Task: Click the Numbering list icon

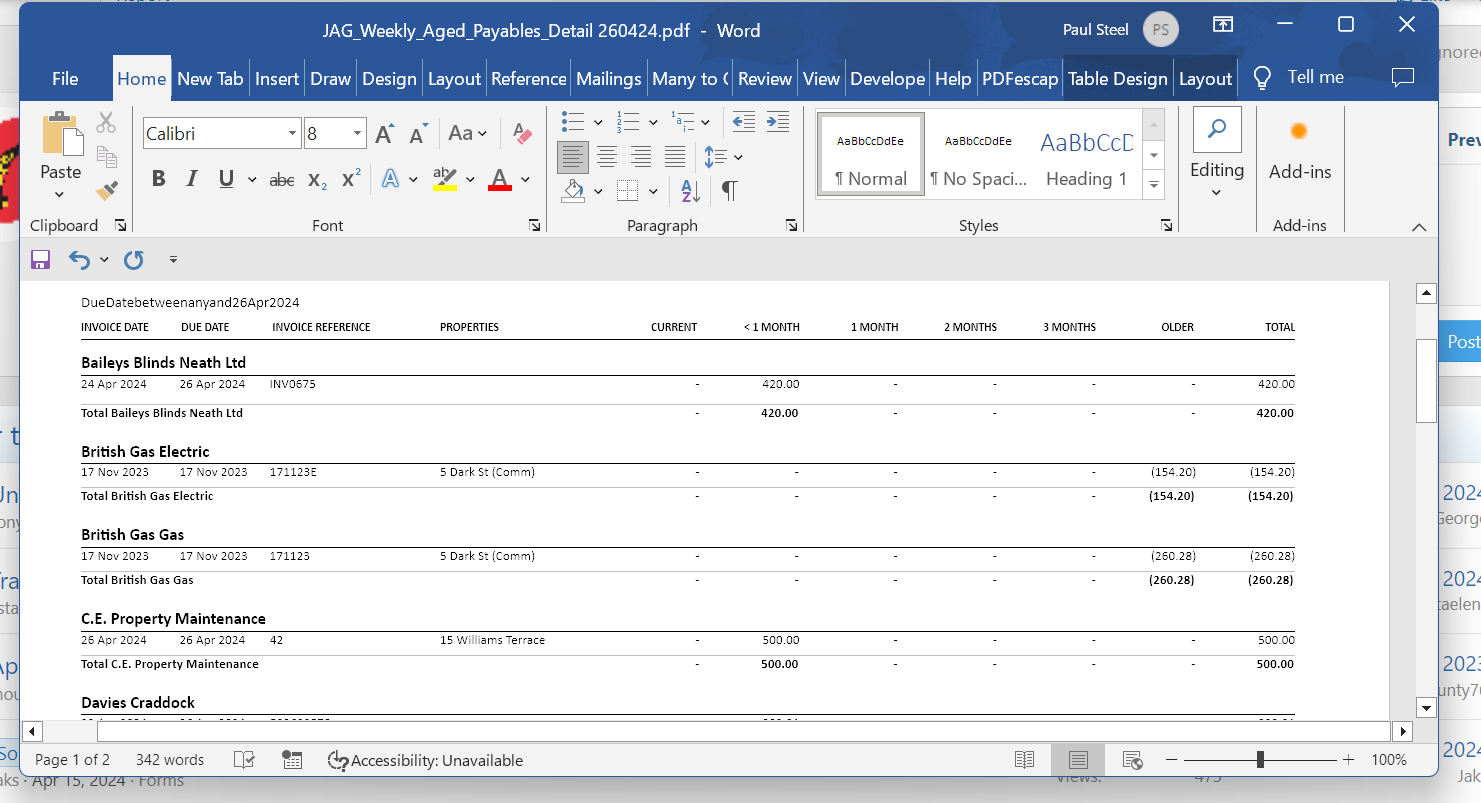Action: click(x=628, y=122)
